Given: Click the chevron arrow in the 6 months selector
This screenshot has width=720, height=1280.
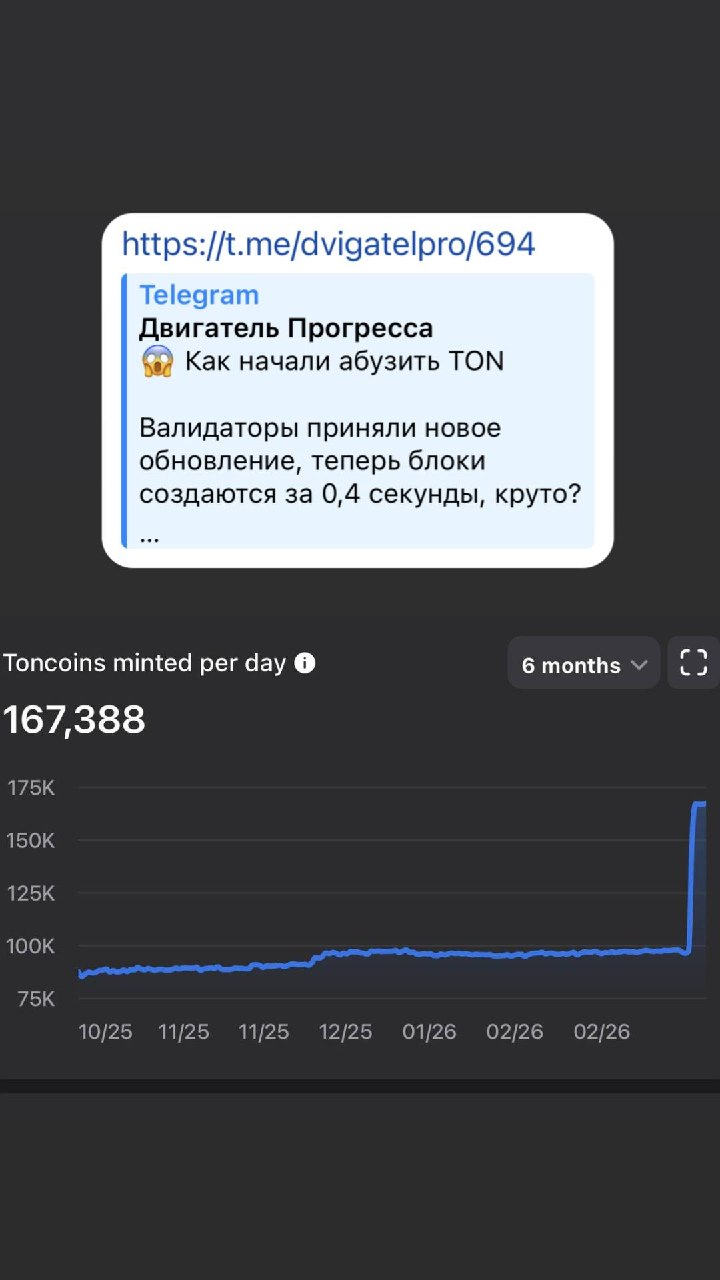Looking at the screenshot, I should click(x=639, y=665).
